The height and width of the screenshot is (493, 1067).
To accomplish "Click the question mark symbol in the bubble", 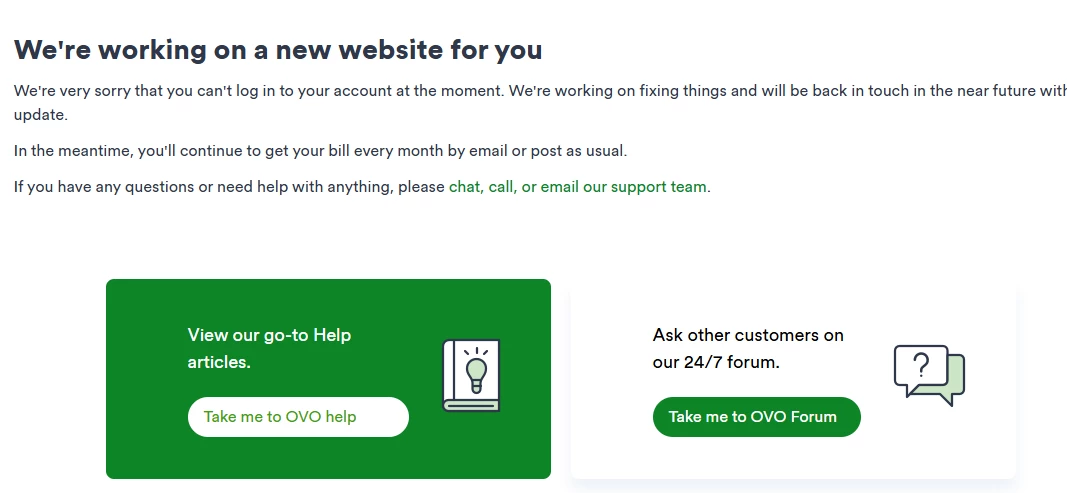I will (x=921, y=364).
